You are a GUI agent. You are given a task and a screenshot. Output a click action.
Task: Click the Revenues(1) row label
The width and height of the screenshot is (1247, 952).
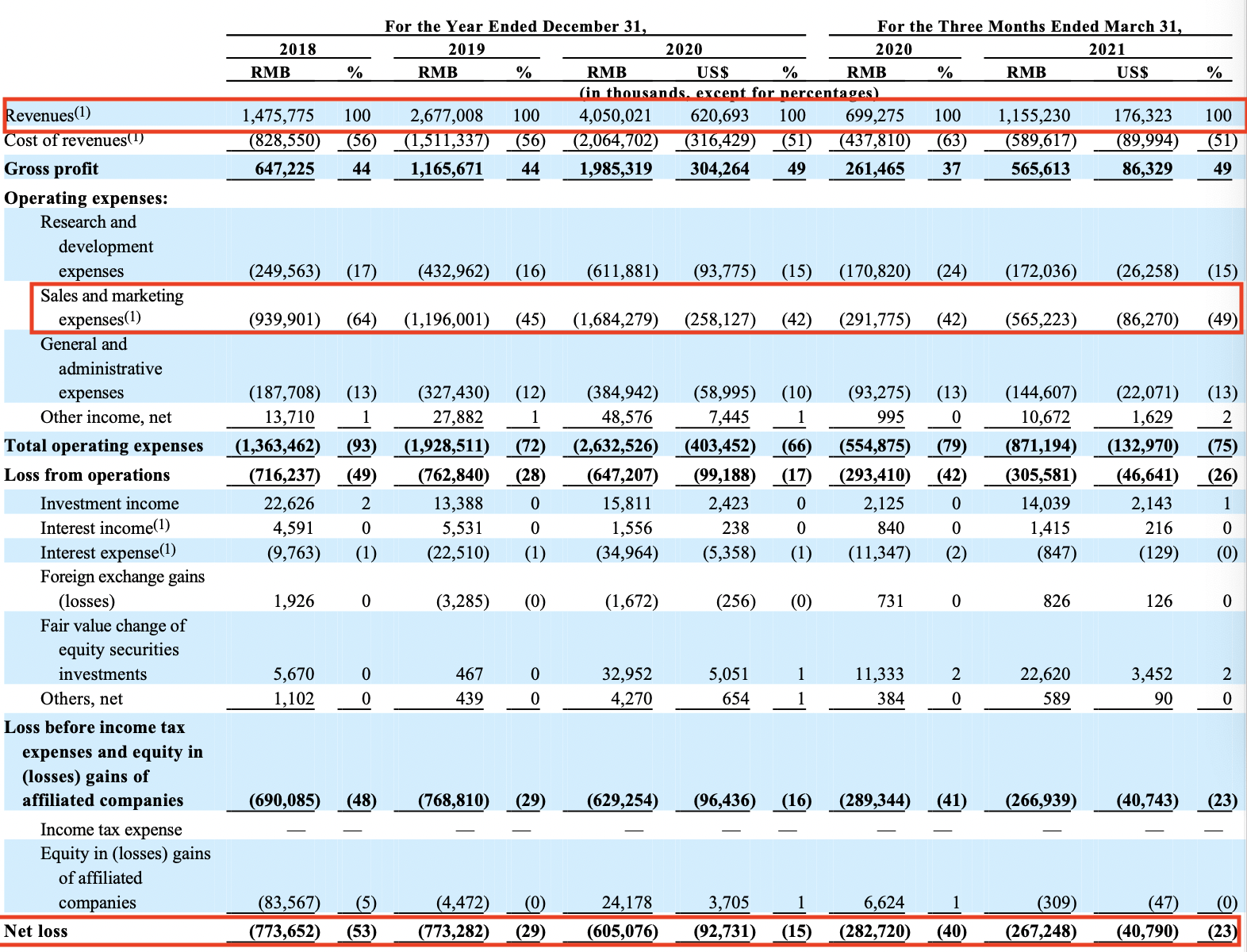coord(48,115)
